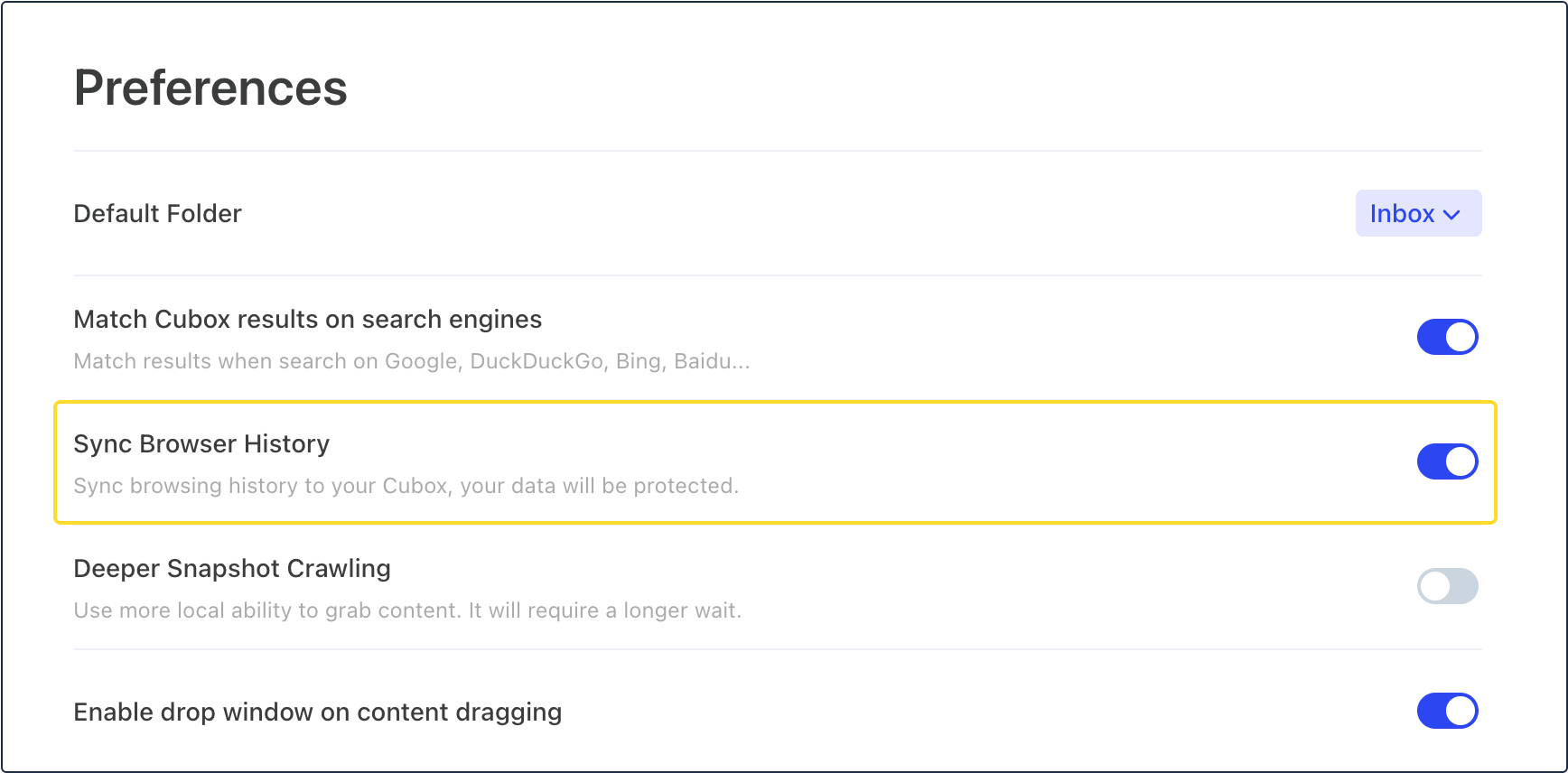Click the white knob of Sync History toggle
Image resolution: width=1568 pixels, height=773 pixels.
click(1461, 461)
